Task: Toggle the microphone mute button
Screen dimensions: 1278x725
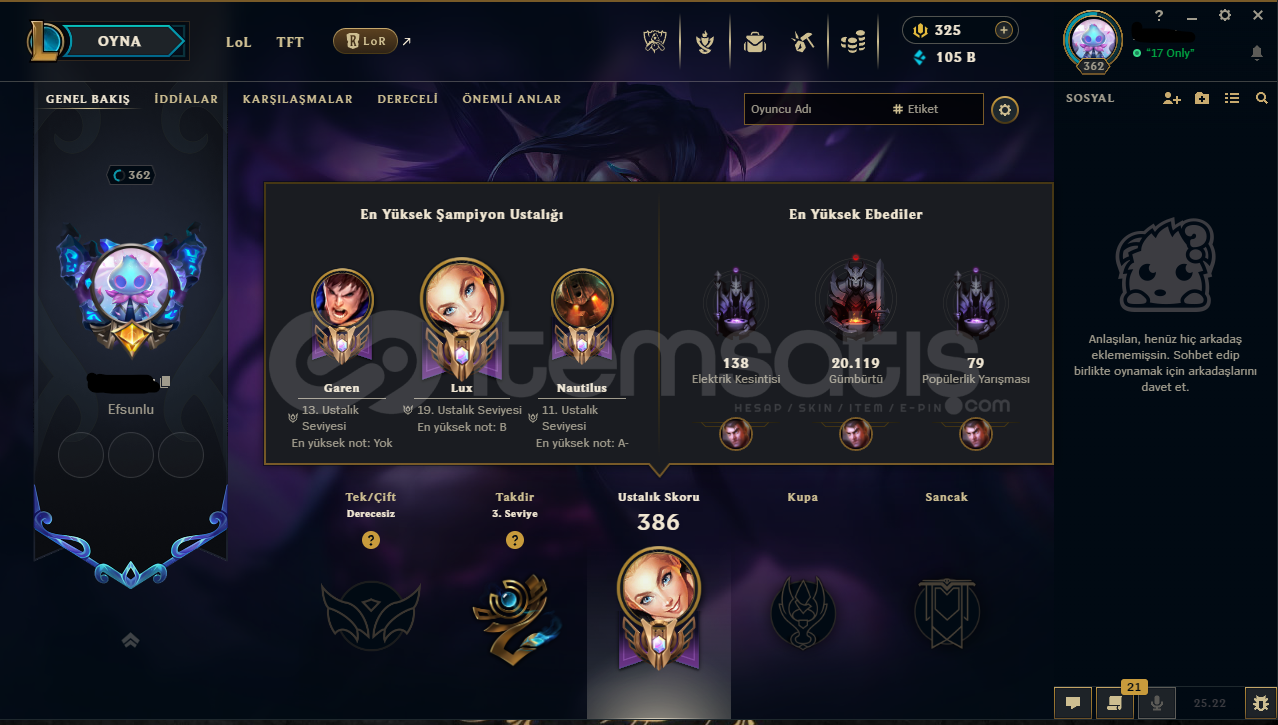Action: pos(1157,703)
